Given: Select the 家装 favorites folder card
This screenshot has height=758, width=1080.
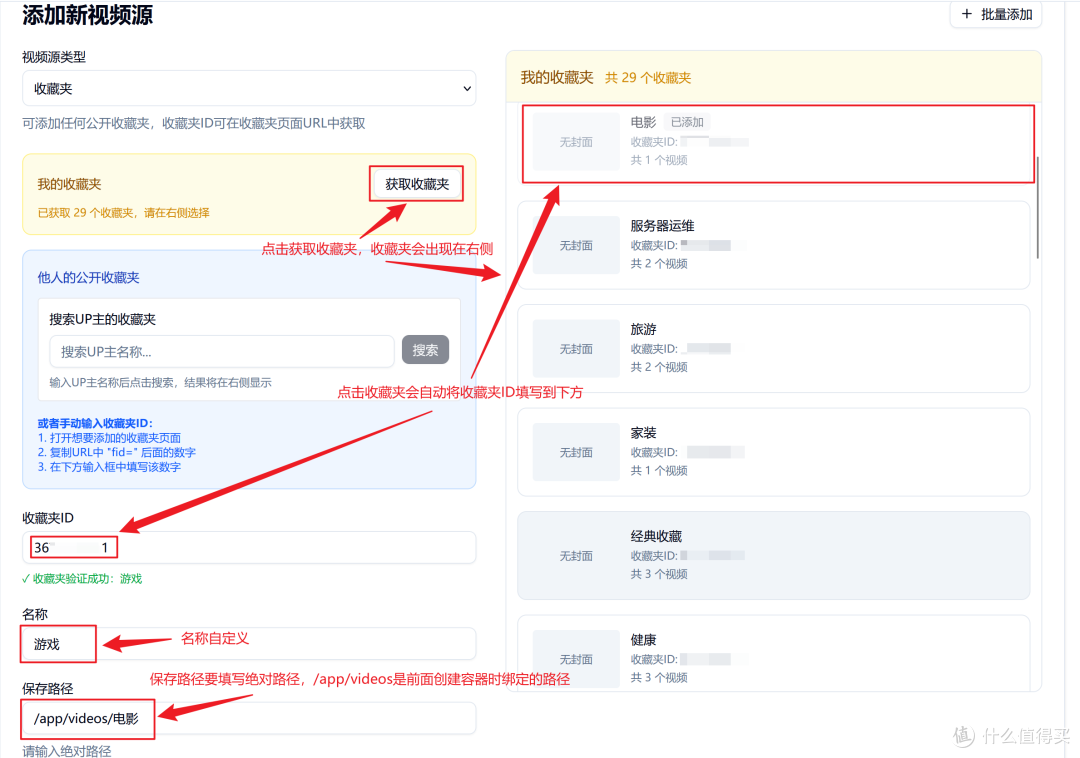Looking at the screenshot, I should pos(773,452).
